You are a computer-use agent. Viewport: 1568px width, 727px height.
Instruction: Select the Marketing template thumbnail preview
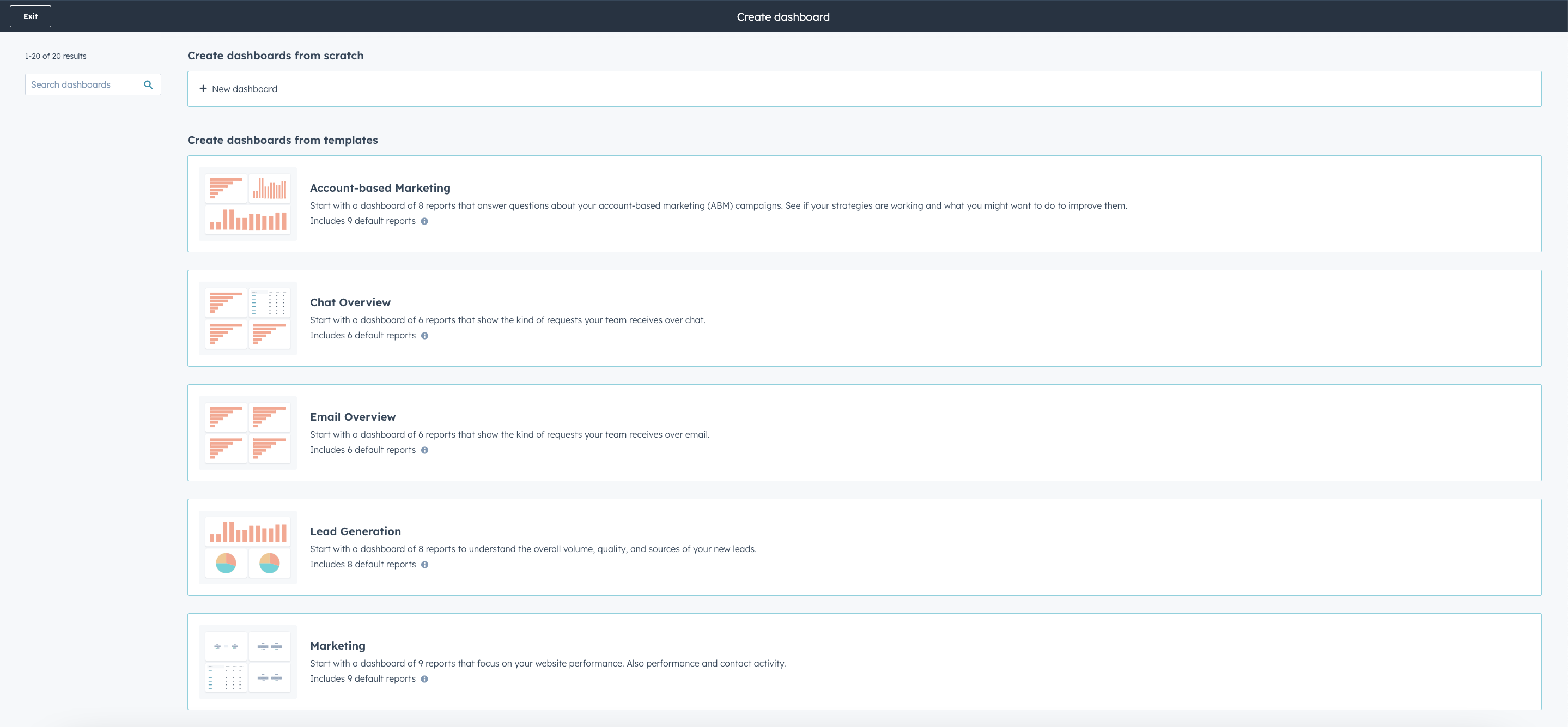pos(248,662)
